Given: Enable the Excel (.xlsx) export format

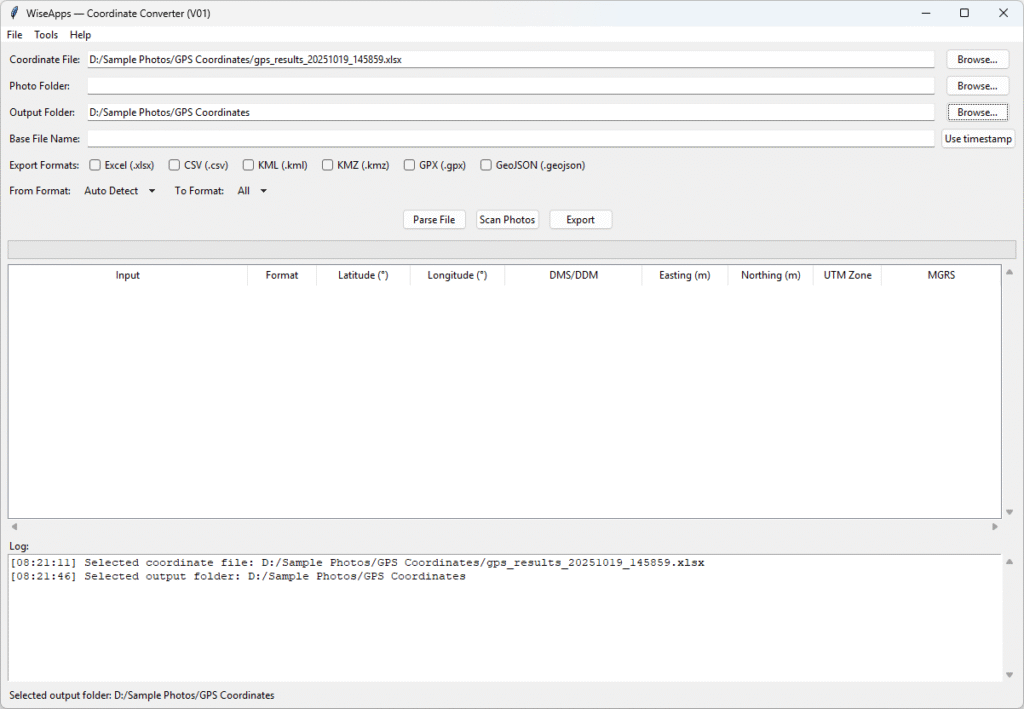Looking at the screenshot, I should [x=95, y=164].
